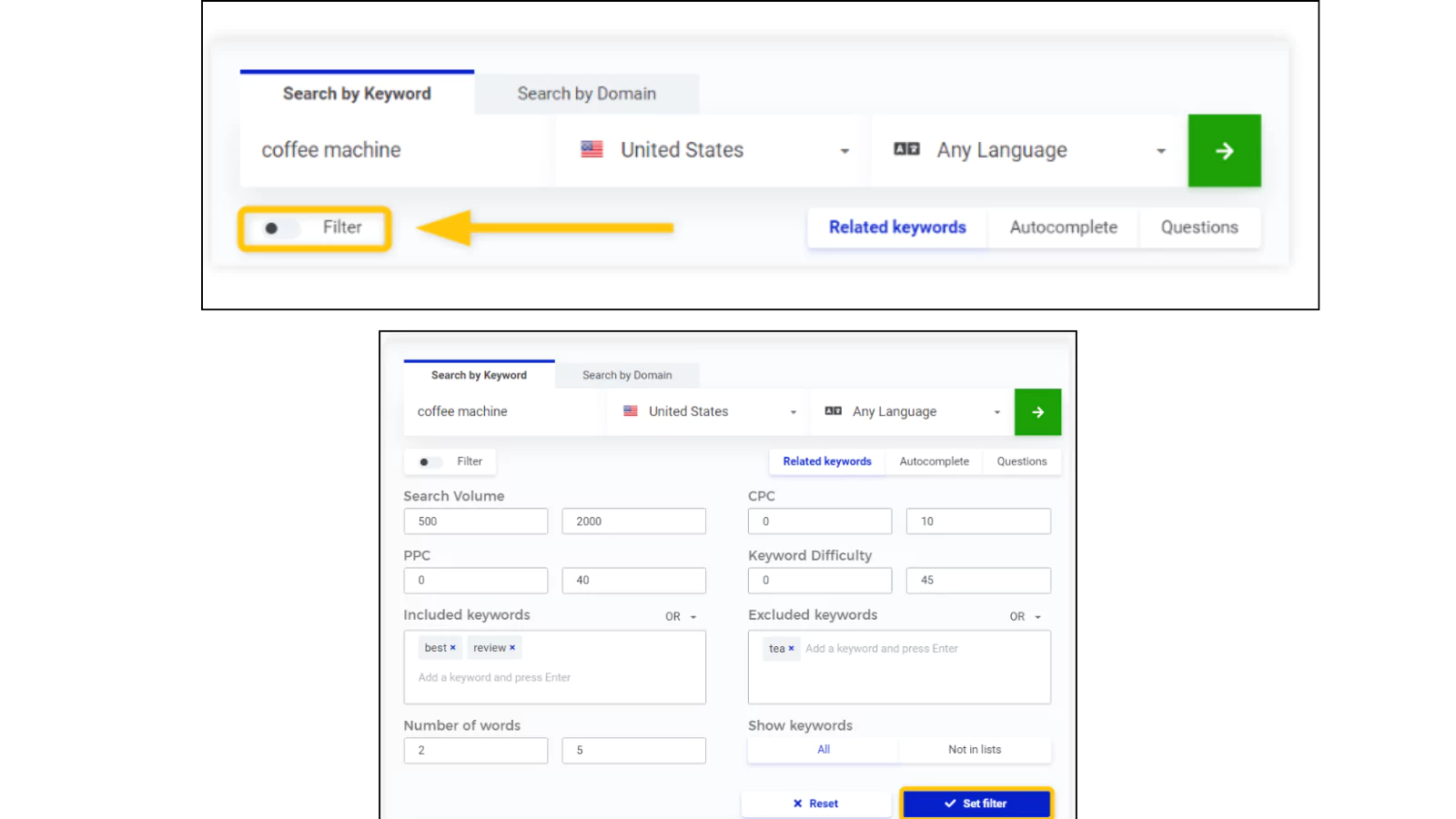Select Autocomplete tab in lower panel
1456x819 pixels.
pyautogui.click(x=934, y=461)
